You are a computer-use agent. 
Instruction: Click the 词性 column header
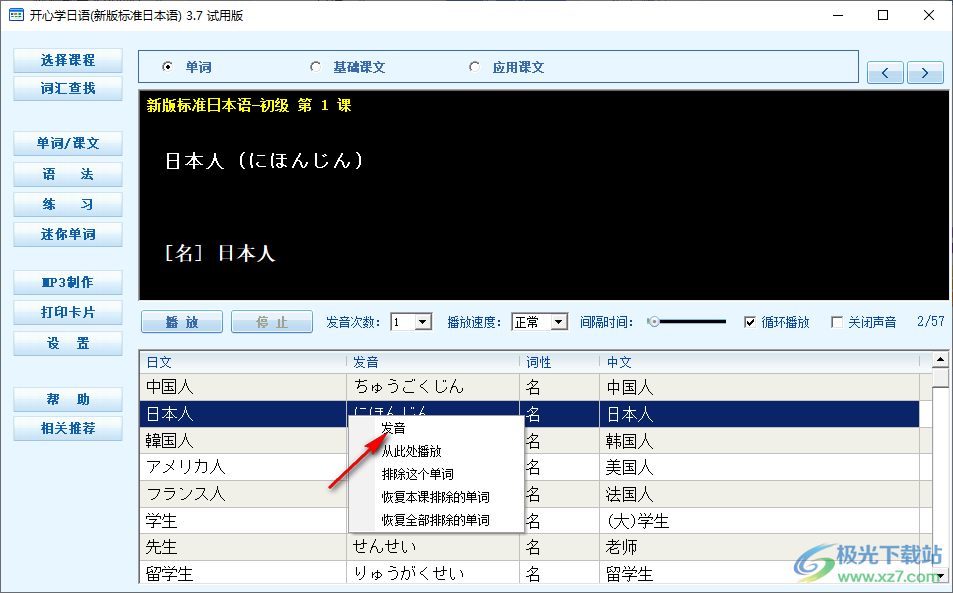pos(559,362)
